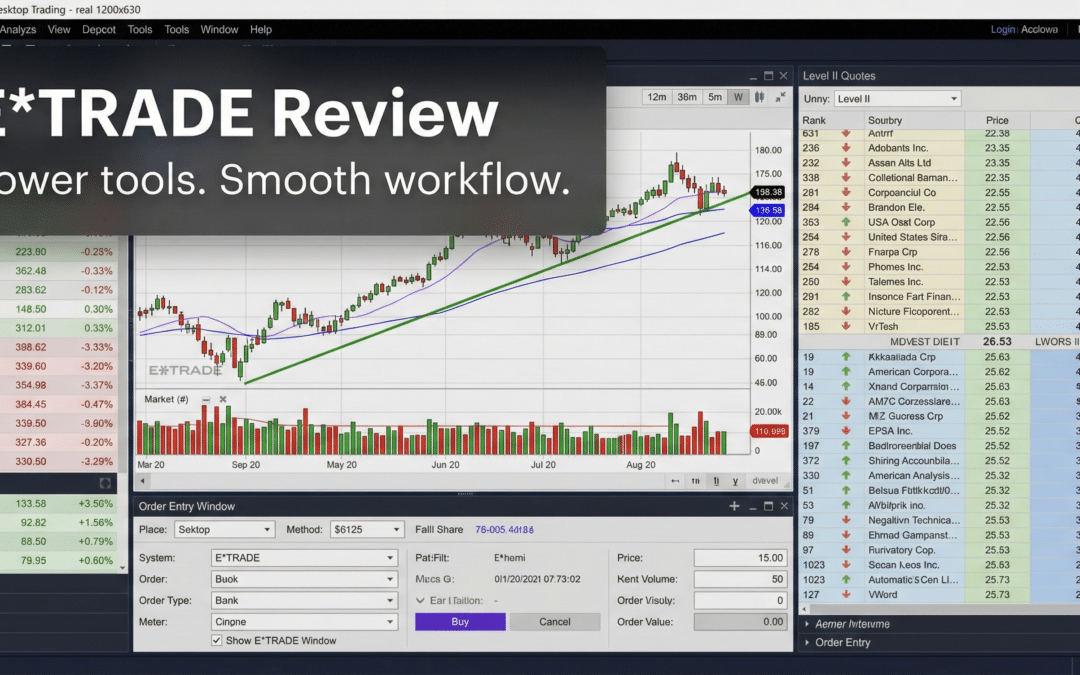The image size is (1080, 675).
Task: Click the green up arrow for USA Osat Corp
Action: click(x=846, y=222)
